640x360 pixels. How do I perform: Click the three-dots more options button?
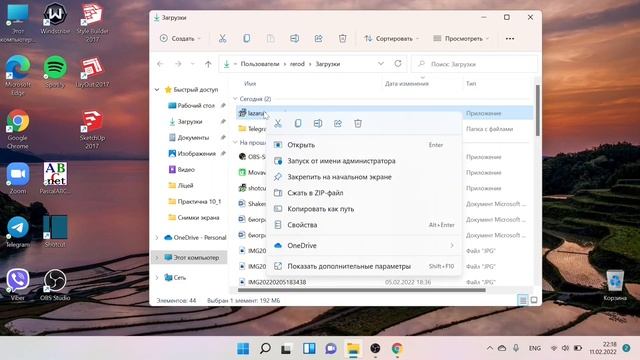pyautogui.click(x=510, y=38)
